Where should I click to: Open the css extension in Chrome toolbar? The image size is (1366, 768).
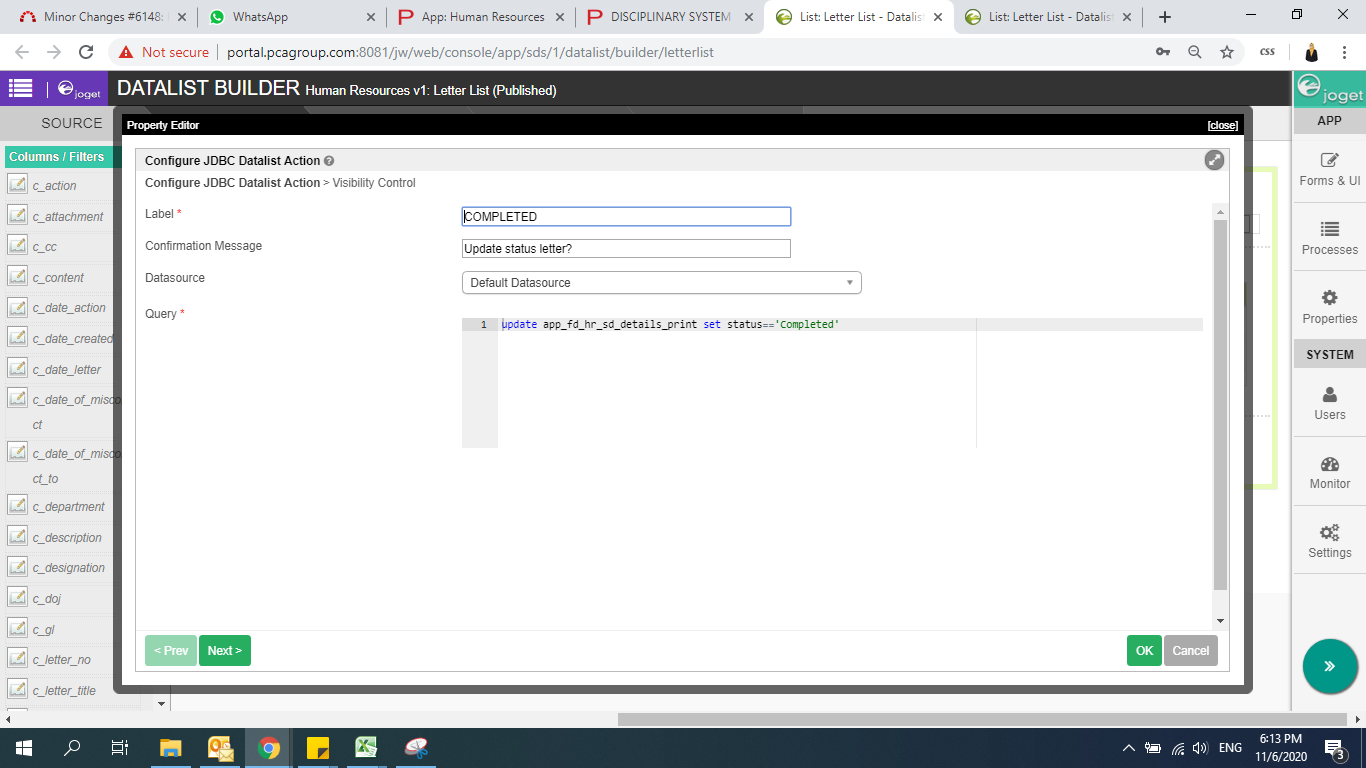(1267, 52)
